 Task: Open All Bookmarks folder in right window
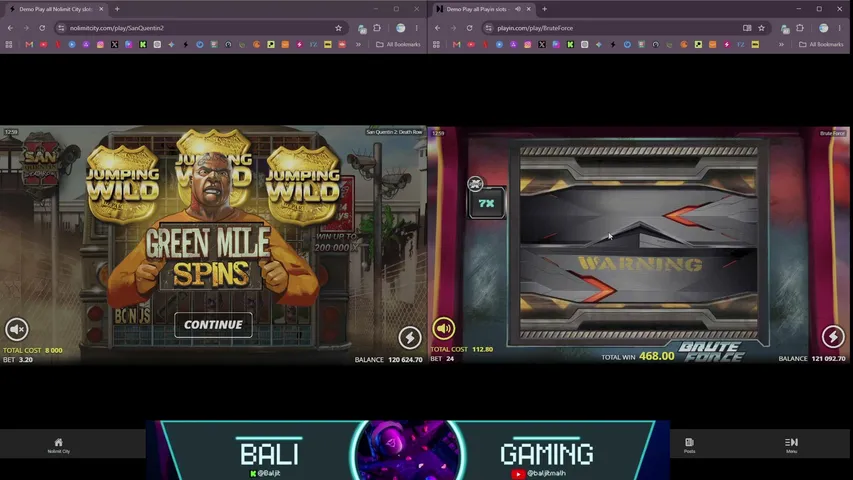pos(821,45)
